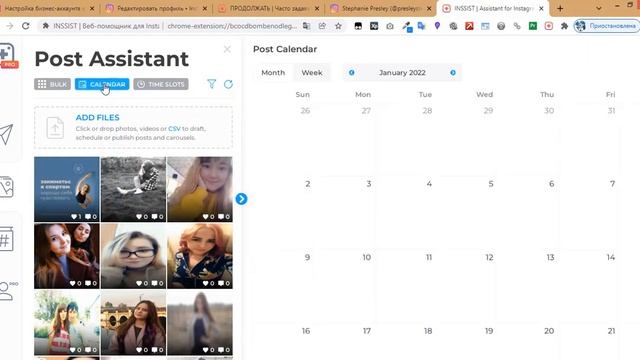Open the extensions puzzle icon

(564, 26)
